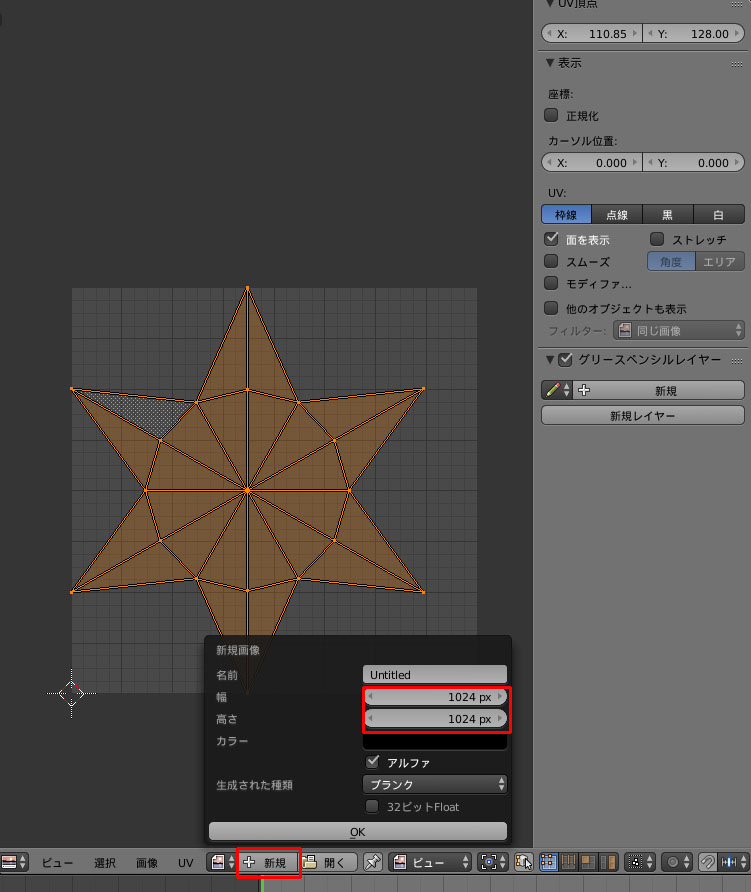Open the UV menu

click(x=185, y=862)
